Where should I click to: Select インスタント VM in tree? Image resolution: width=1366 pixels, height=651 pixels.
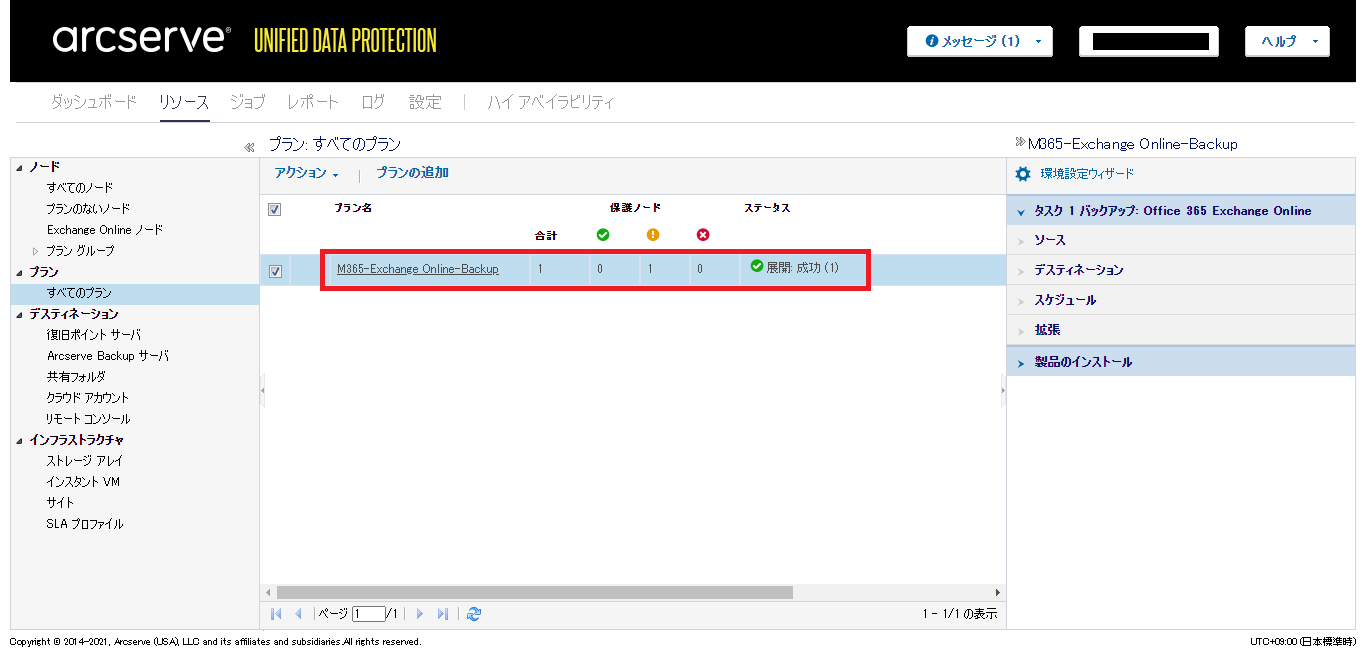point(83,482)
